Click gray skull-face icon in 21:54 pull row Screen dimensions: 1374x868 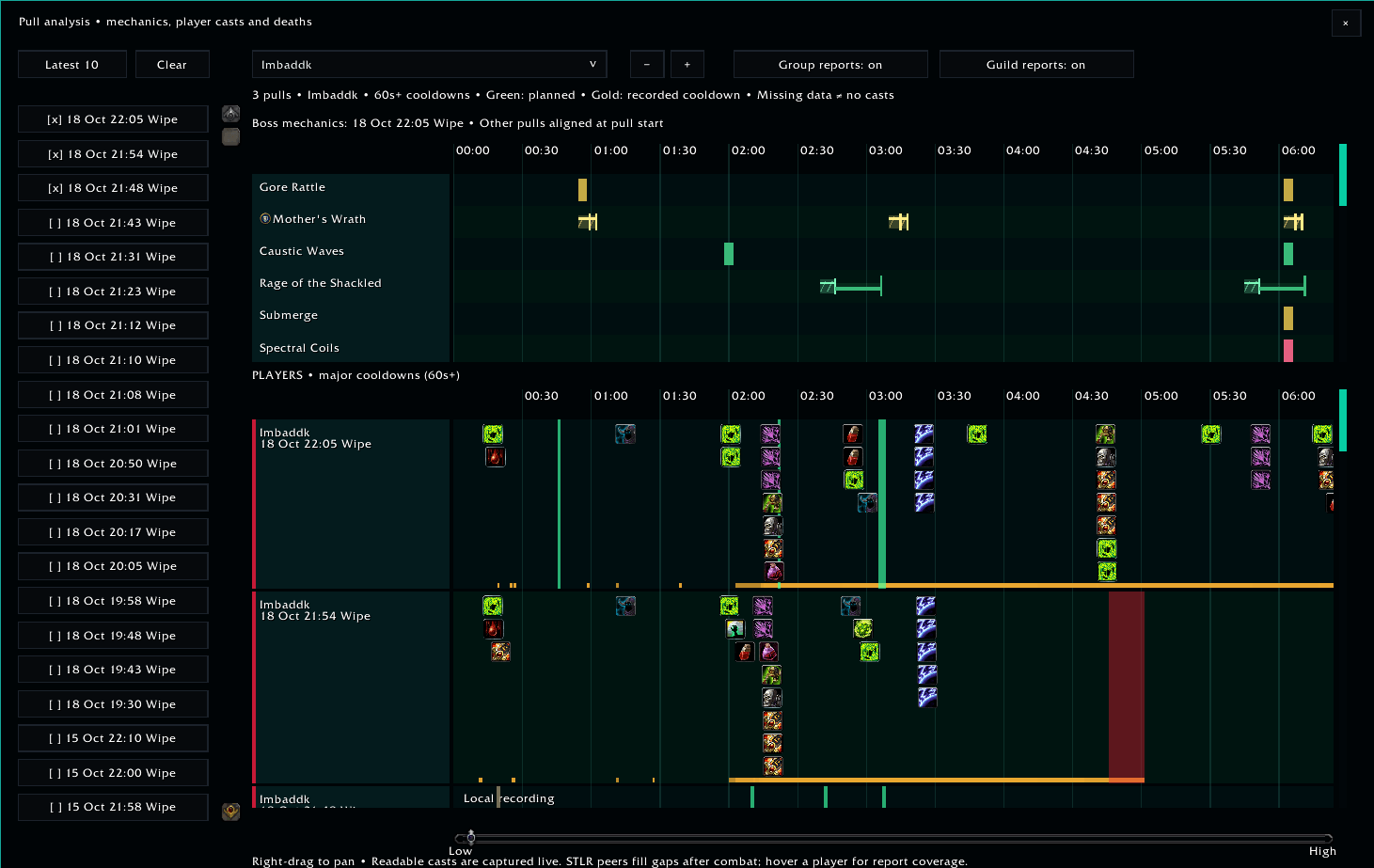[772, 698]
